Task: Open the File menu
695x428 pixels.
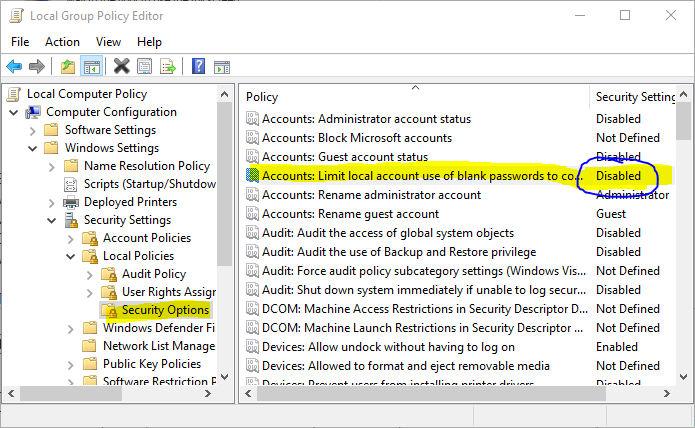Action: pyautogui.click(x=20, y=42)
